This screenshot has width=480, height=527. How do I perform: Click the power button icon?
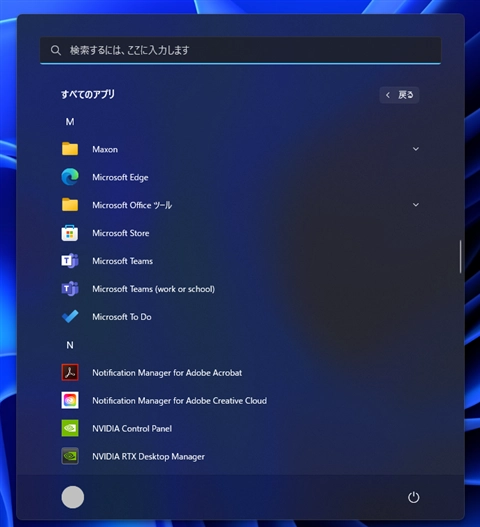(413, 497)
